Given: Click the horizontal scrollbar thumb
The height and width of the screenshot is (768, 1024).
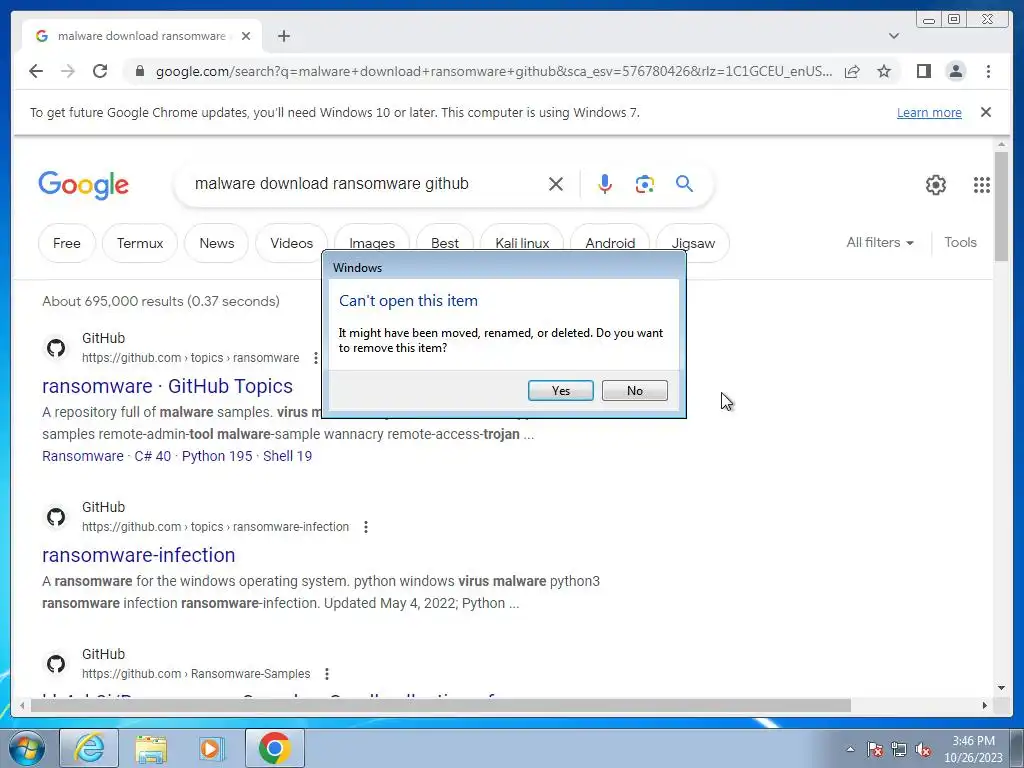Looking at the screenshot, I should click(x=441, y=705).
